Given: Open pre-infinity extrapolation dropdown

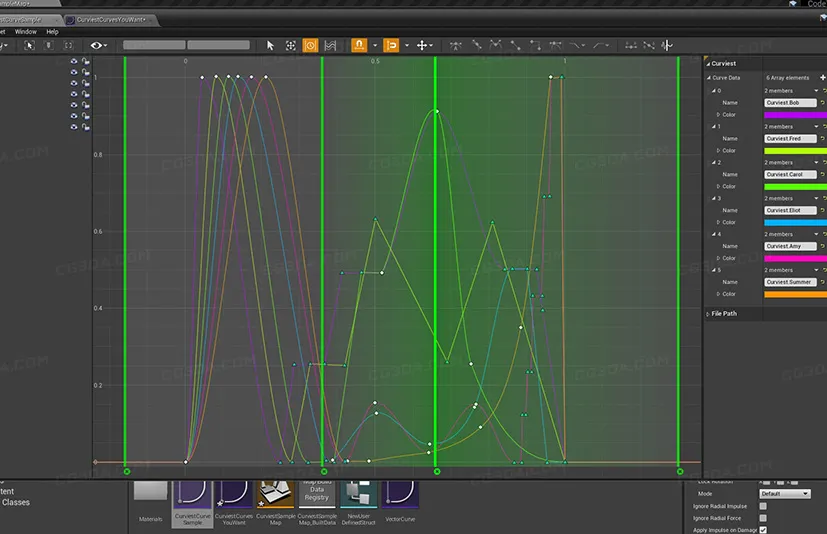Looking at the screenshot, I should (578, 45).
